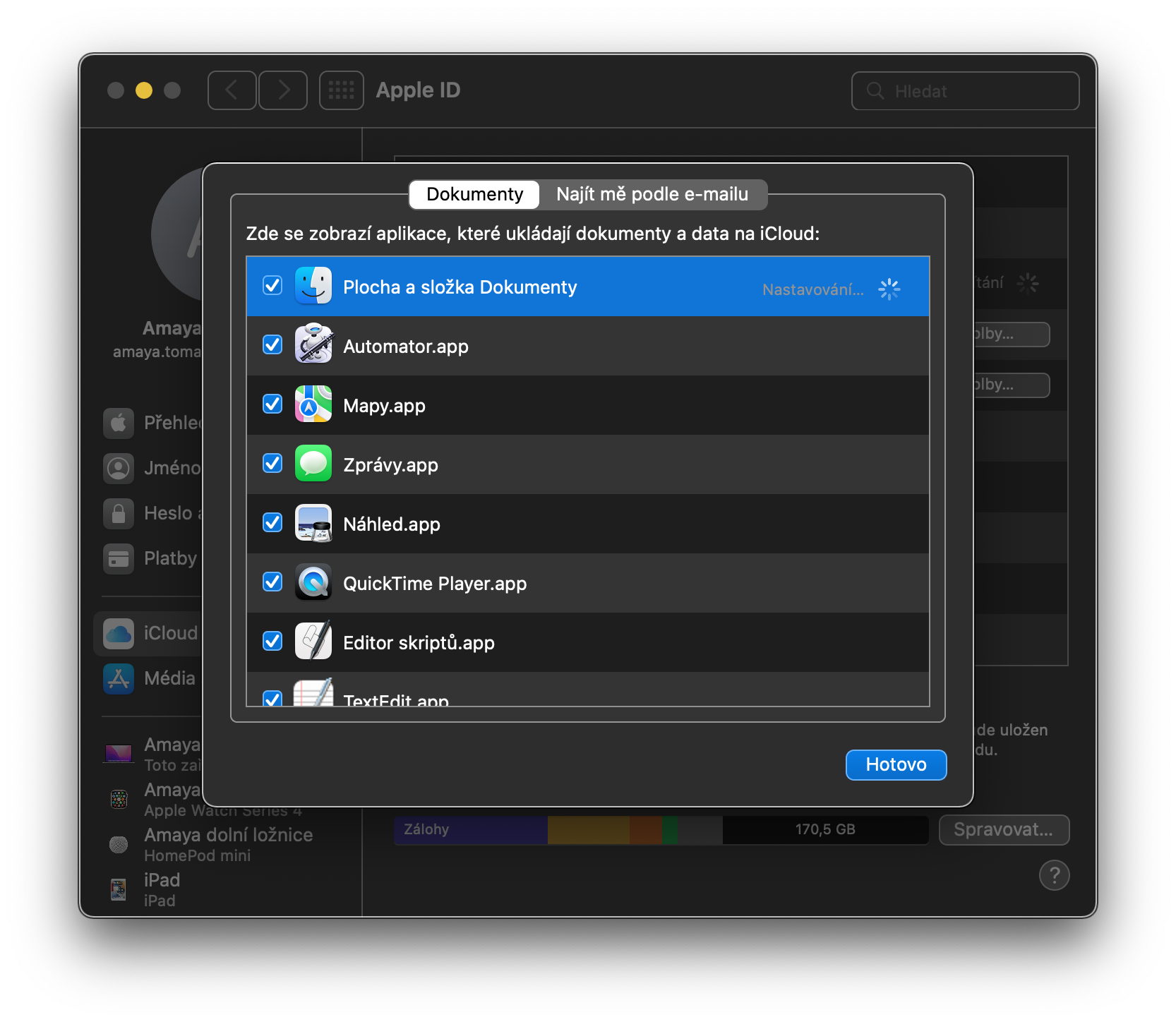Click the iCloud storage usage bar
The image size is (1176, 1022).
[661, 829]
